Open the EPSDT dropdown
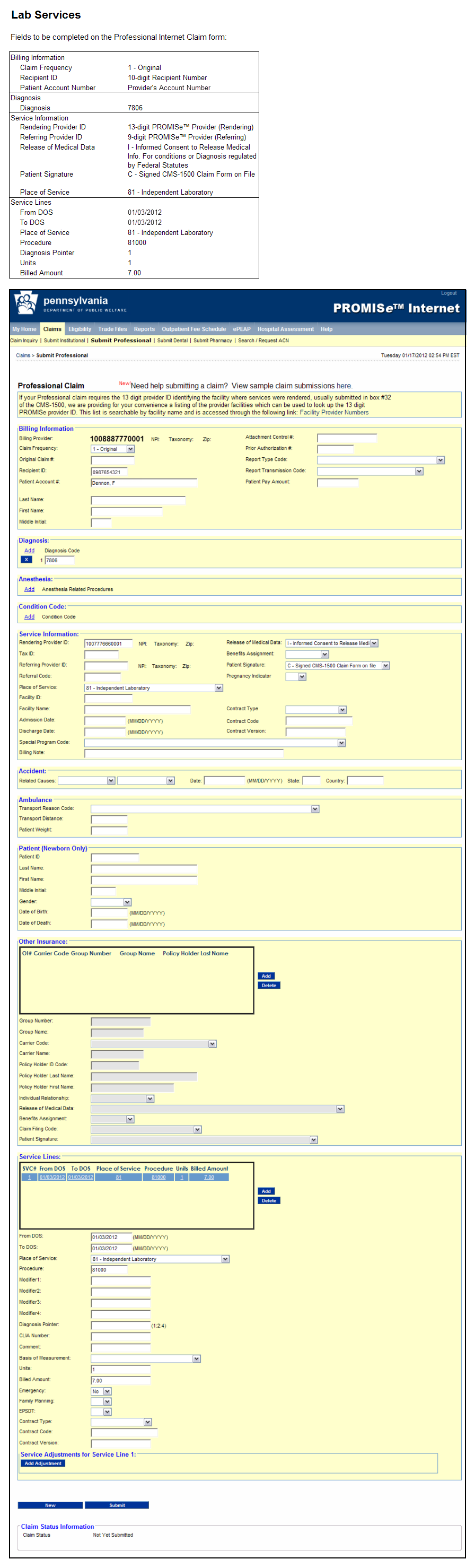 pyautogui.click(x=107, y=1412)
